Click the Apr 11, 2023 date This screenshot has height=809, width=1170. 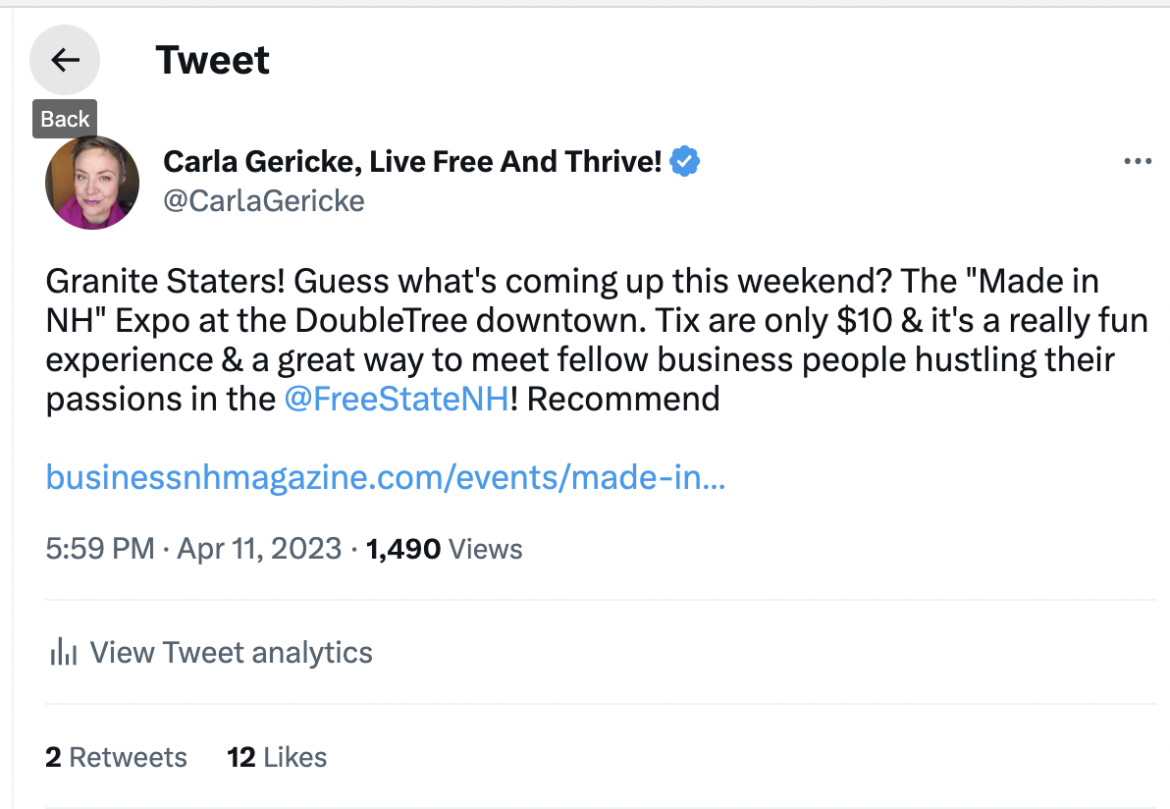tap(259, 549)
